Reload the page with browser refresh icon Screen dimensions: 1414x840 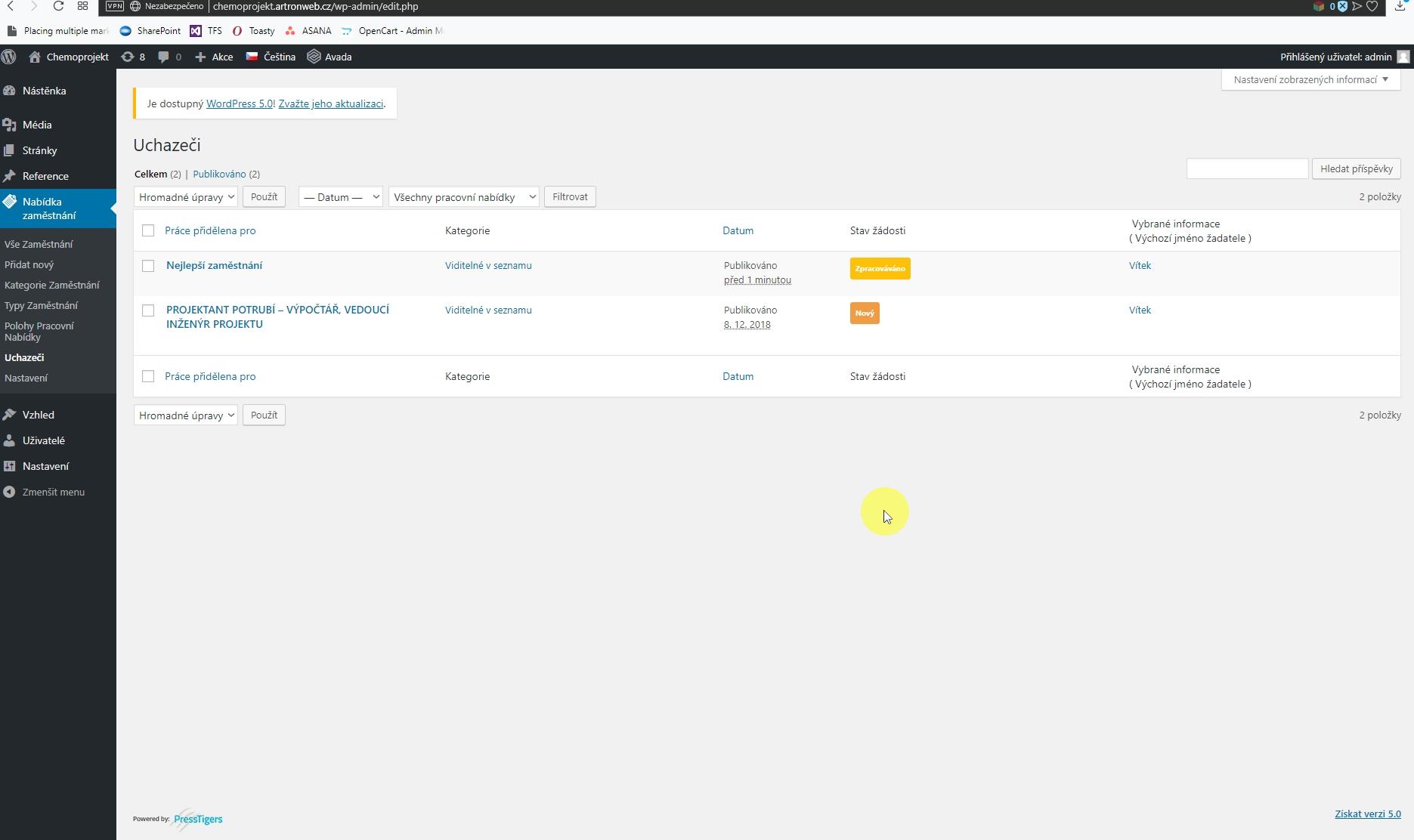(58, 6)
